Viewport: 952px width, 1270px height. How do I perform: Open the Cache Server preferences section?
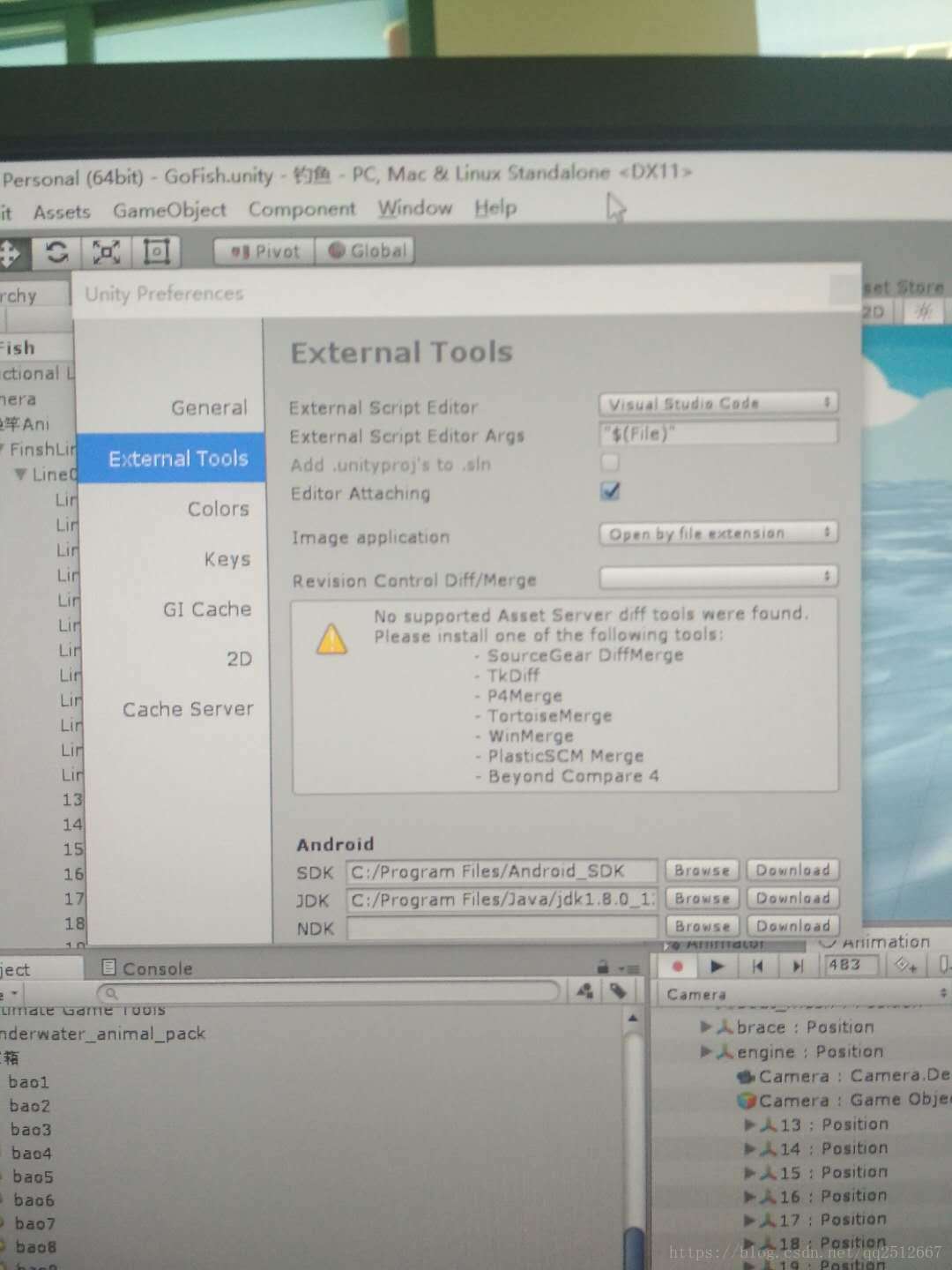click(x=188, y=709)
